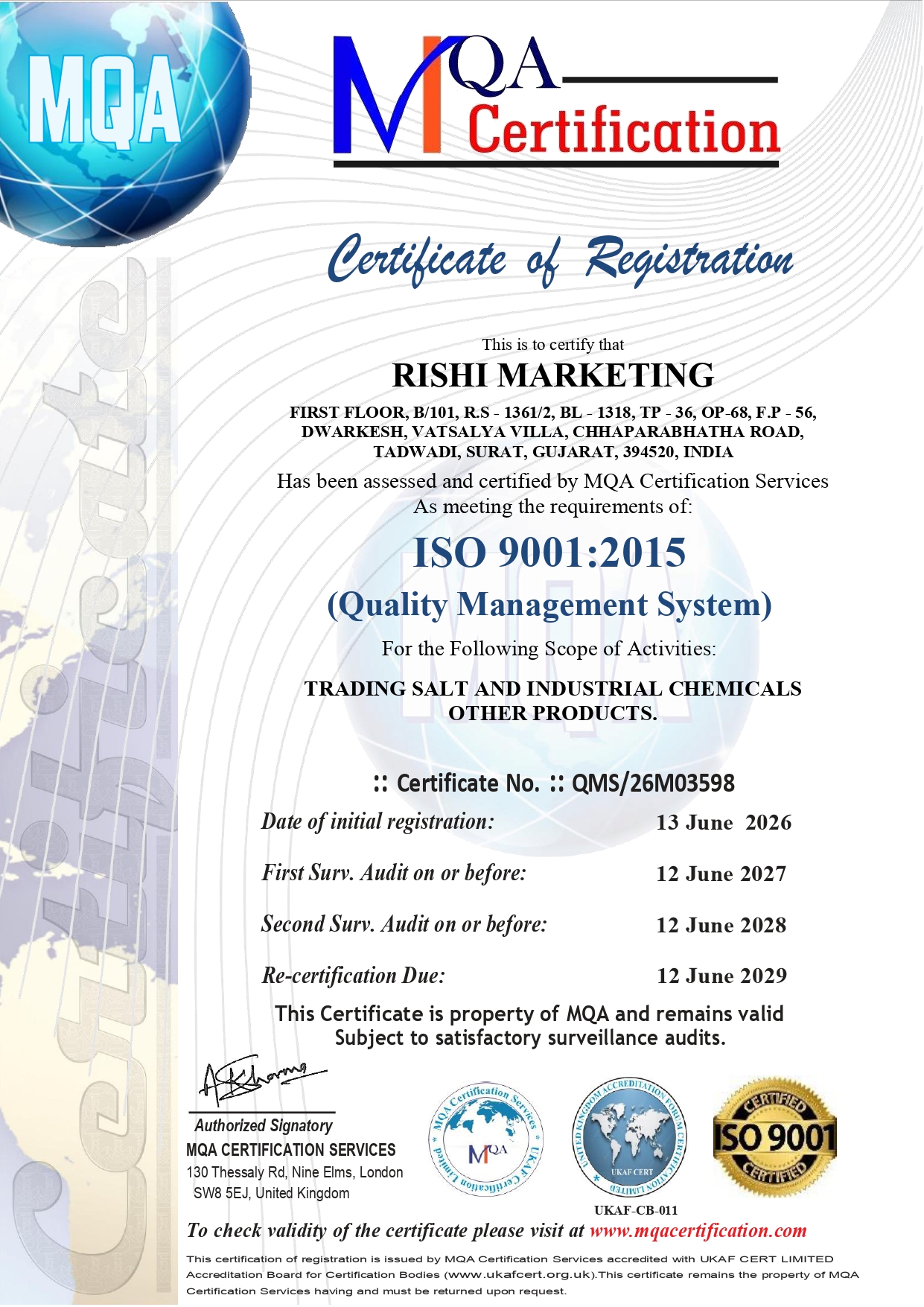The height and width of the screenshot is (1307, 924).
Task: Click the 'DWARKESH, VATSALYA VILLA' address line
Action: (x=552, y=432)
